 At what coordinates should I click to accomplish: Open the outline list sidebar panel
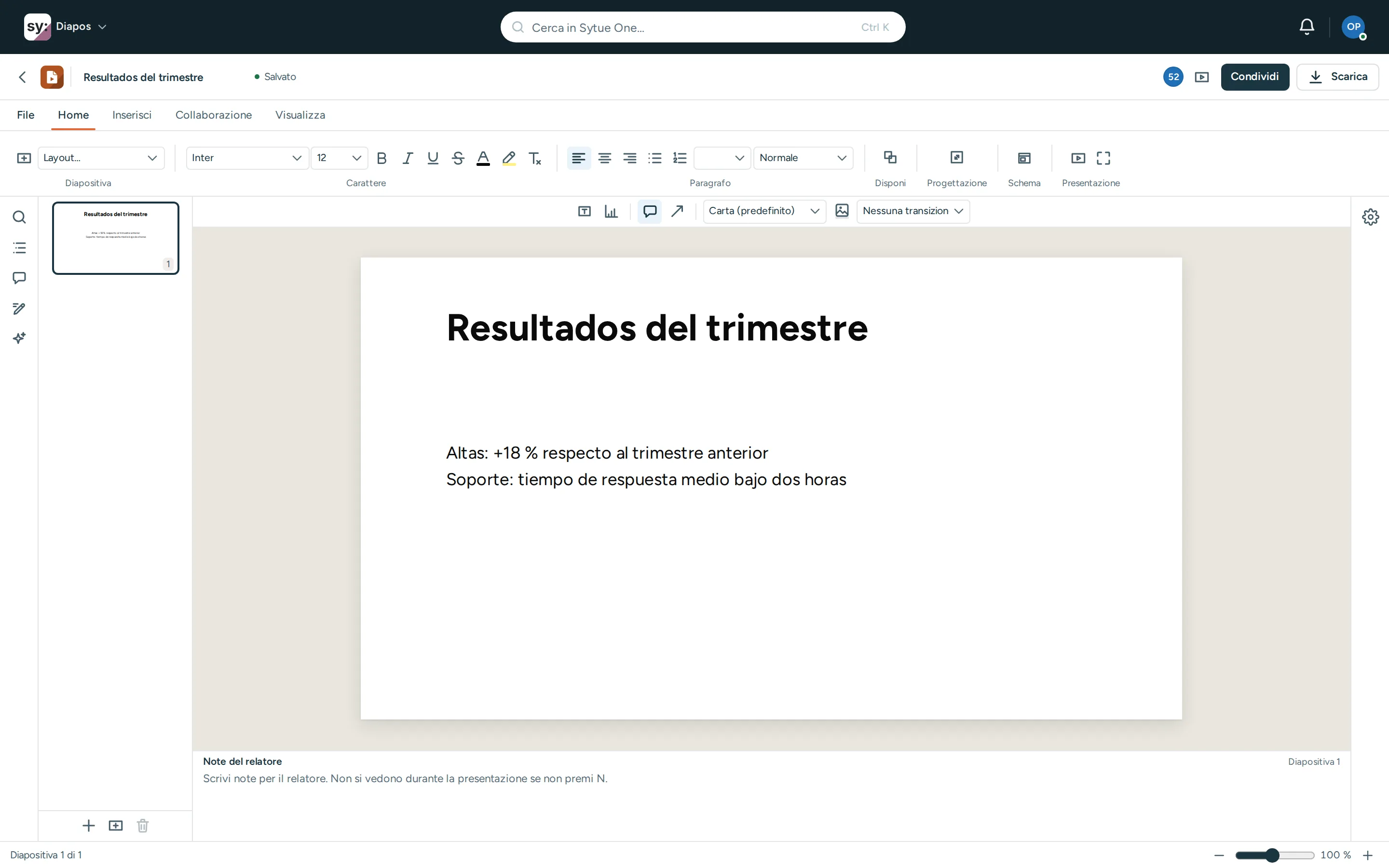19,248
